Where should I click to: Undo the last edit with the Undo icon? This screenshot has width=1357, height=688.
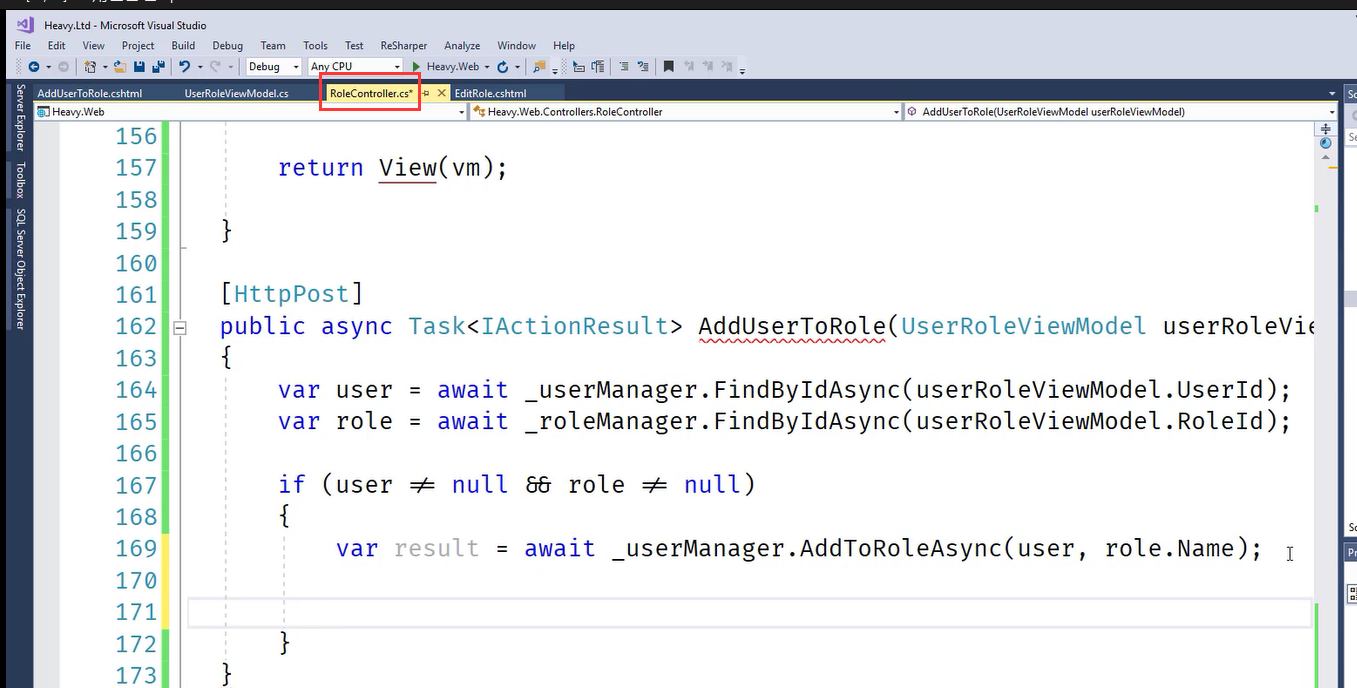pyautogui.click(x=184, y=67)
